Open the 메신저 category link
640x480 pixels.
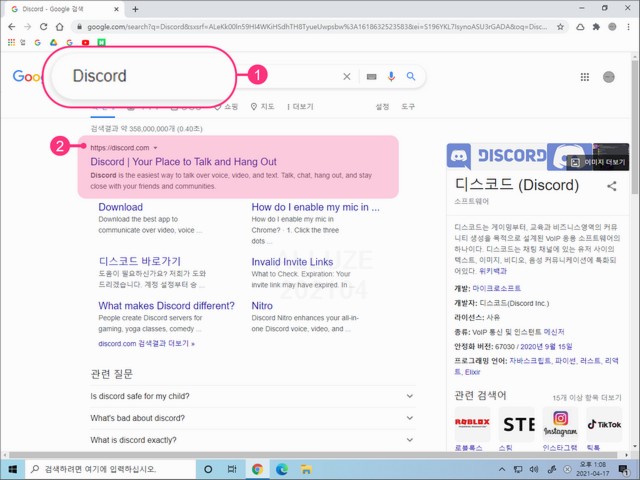554,332
